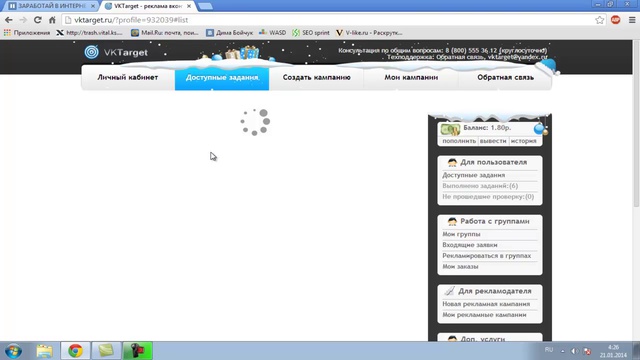Open Мои группы link

tap(461, 234)
